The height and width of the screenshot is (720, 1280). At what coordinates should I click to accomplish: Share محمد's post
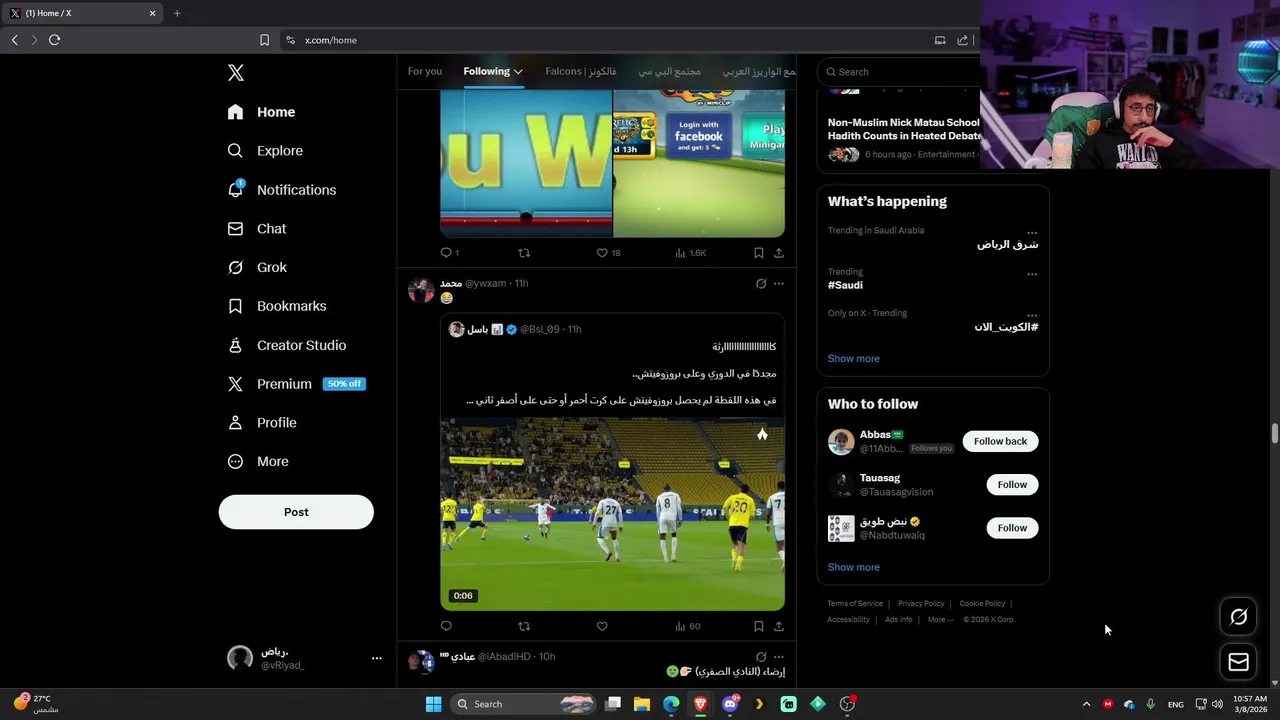click(x=779, y=626)
